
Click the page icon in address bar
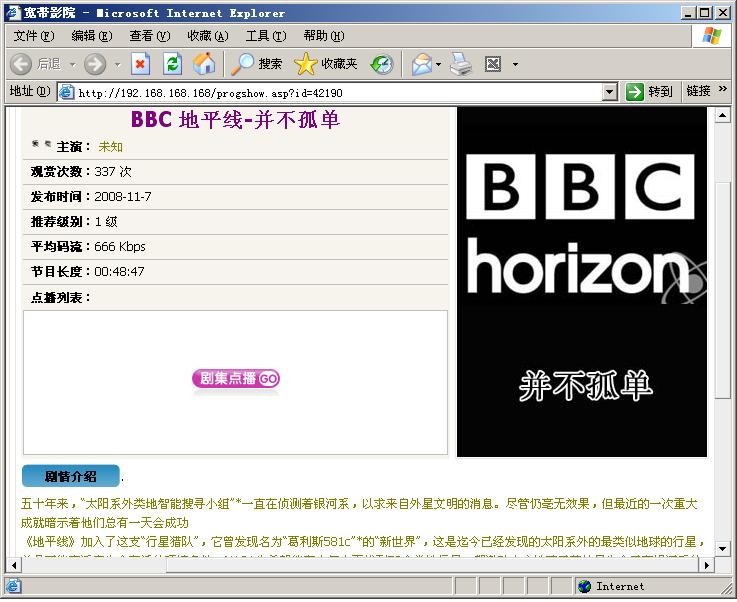pyautogui.click(x=66, y=92)
